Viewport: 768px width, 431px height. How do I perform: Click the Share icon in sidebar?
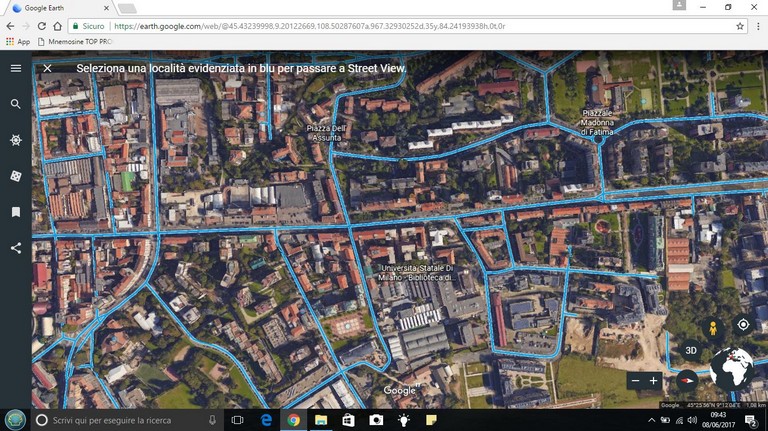(16, 248)
